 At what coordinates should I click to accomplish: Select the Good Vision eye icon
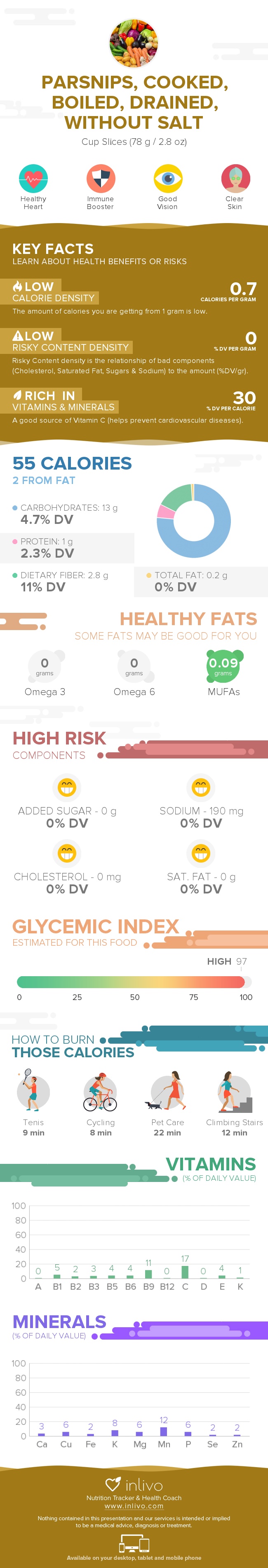coord(168,179)
